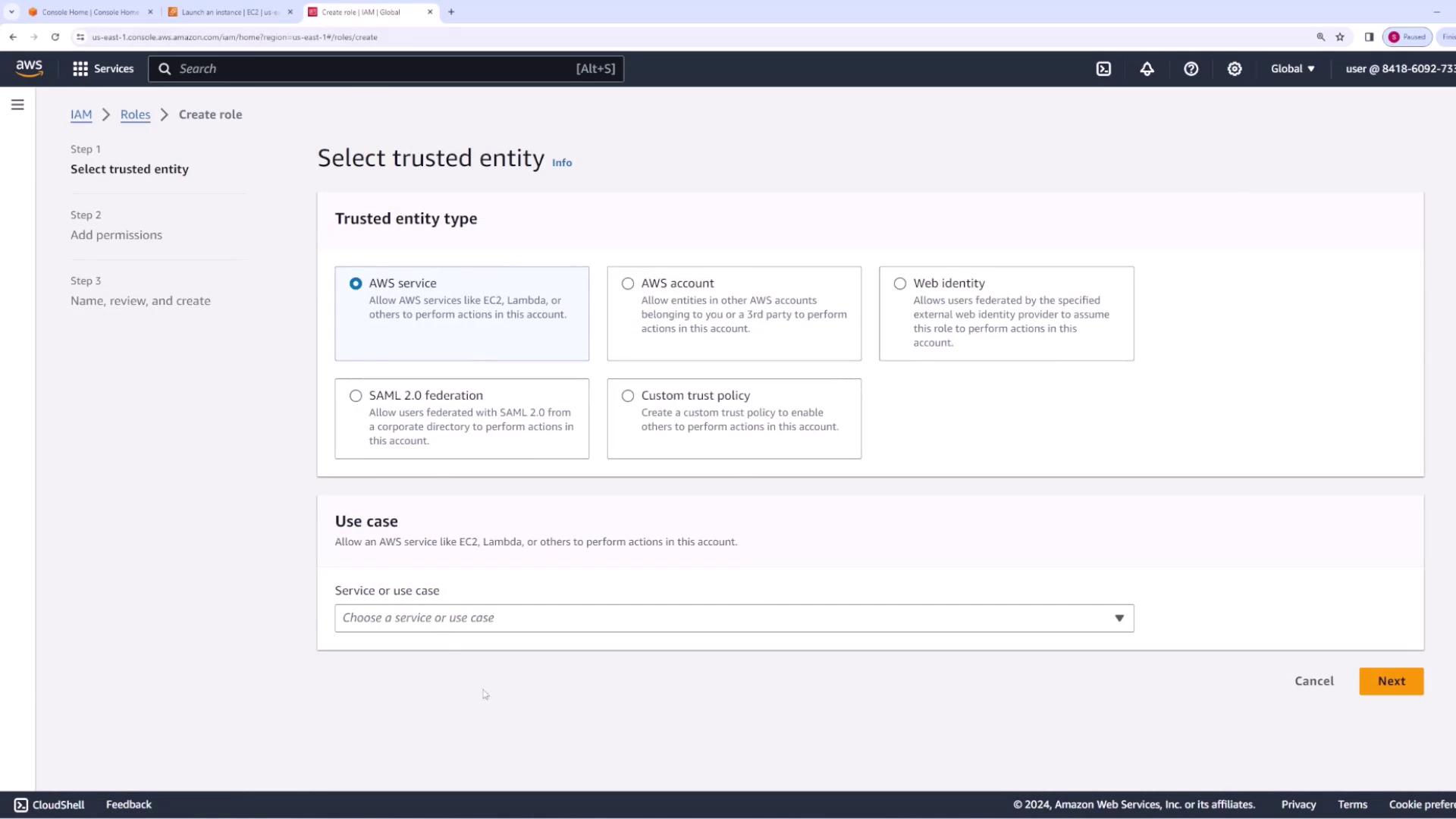Screen dimensions: 1456x819
Task: Click the Create role breadcrumb text
Action: [210, 115]
